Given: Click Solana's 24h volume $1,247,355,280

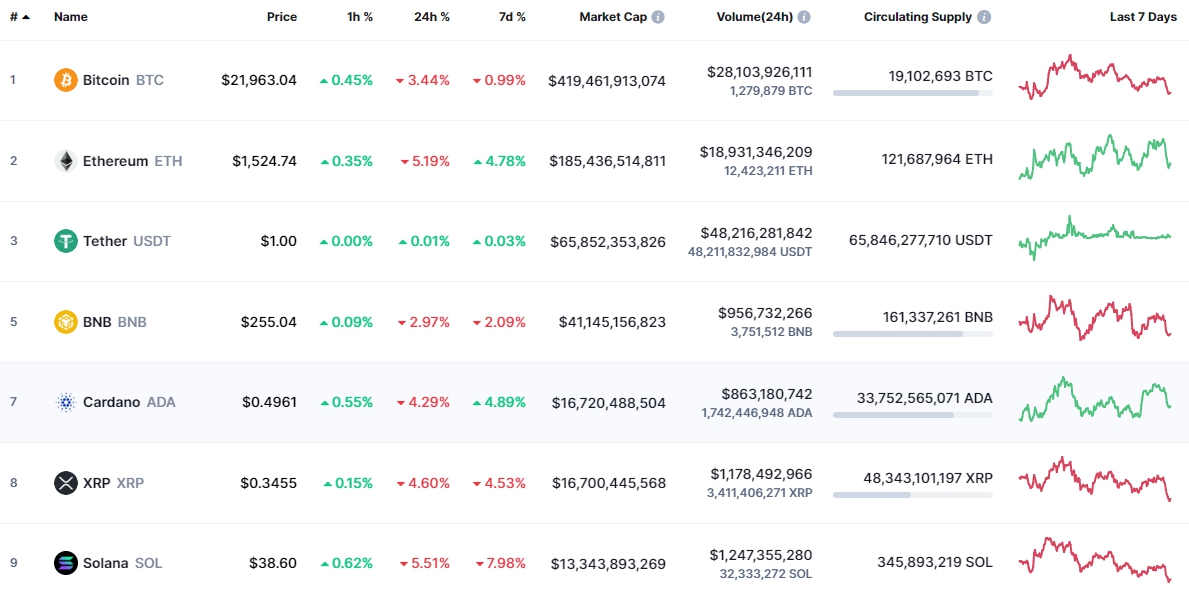Looking at the screenshot, I should click(x=761, y=555).
